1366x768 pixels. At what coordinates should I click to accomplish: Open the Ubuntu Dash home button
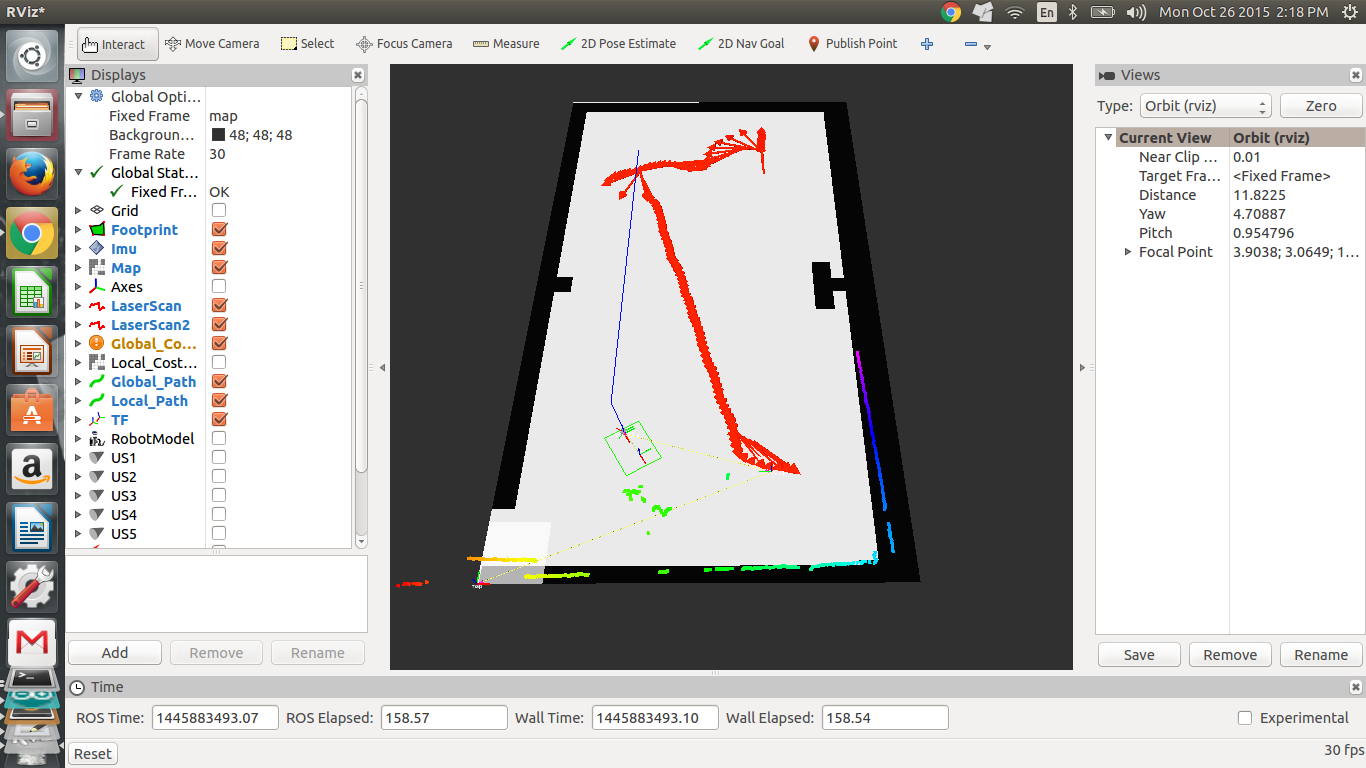coord(32,57)
